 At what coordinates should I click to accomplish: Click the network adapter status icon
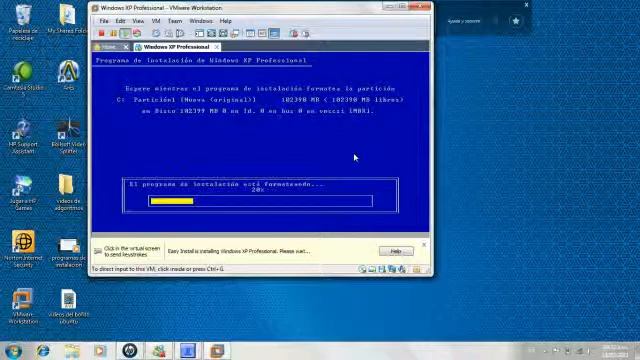tap(392, 269)
